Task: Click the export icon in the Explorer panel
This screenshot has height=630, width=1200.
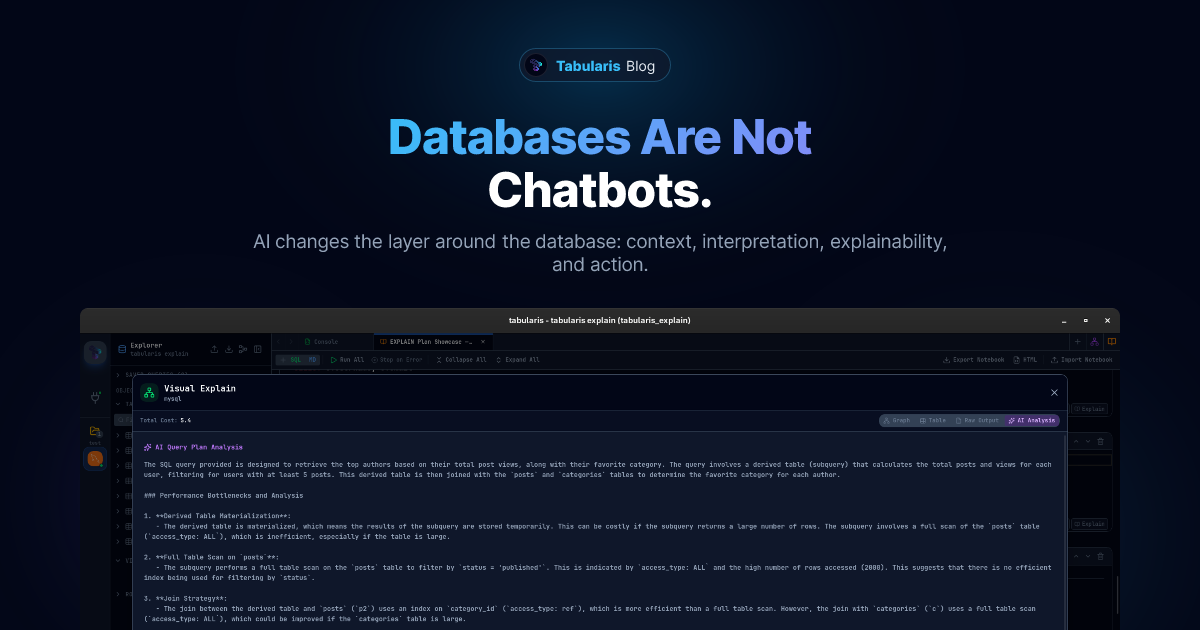Action: click(214, 349)
